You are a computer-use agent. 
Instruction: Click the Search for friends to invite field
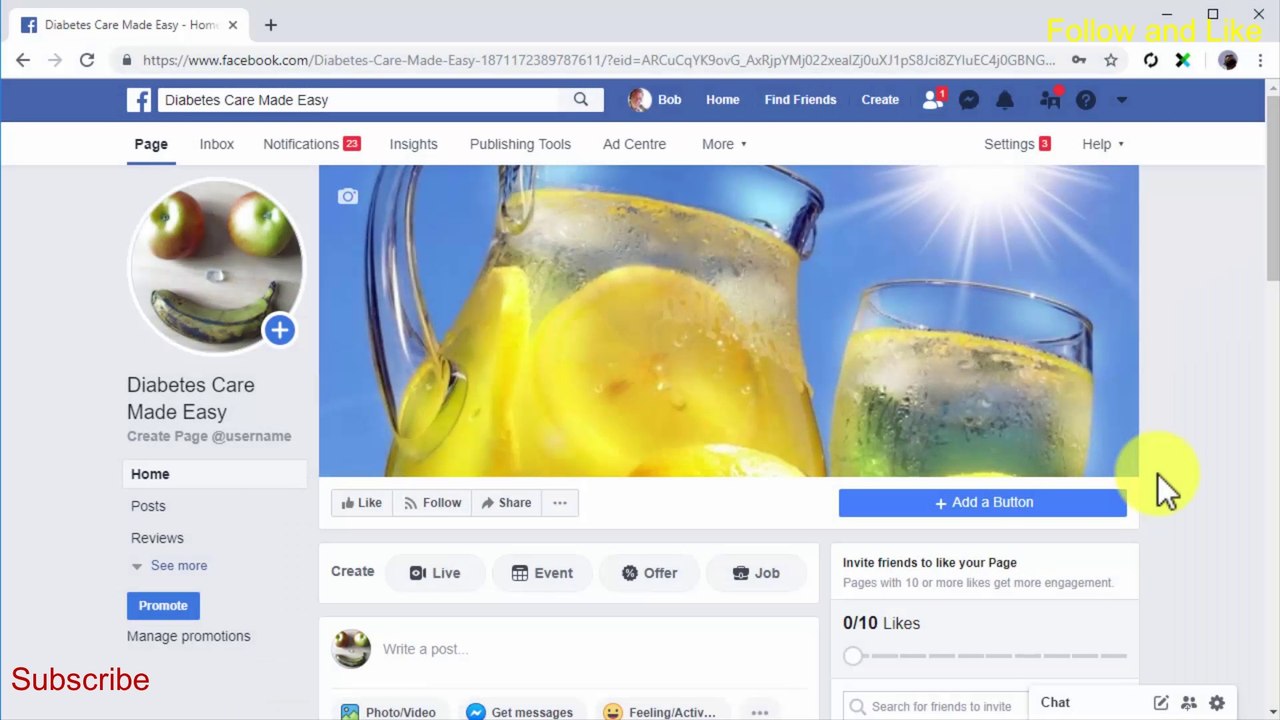[x=935, y=706]
